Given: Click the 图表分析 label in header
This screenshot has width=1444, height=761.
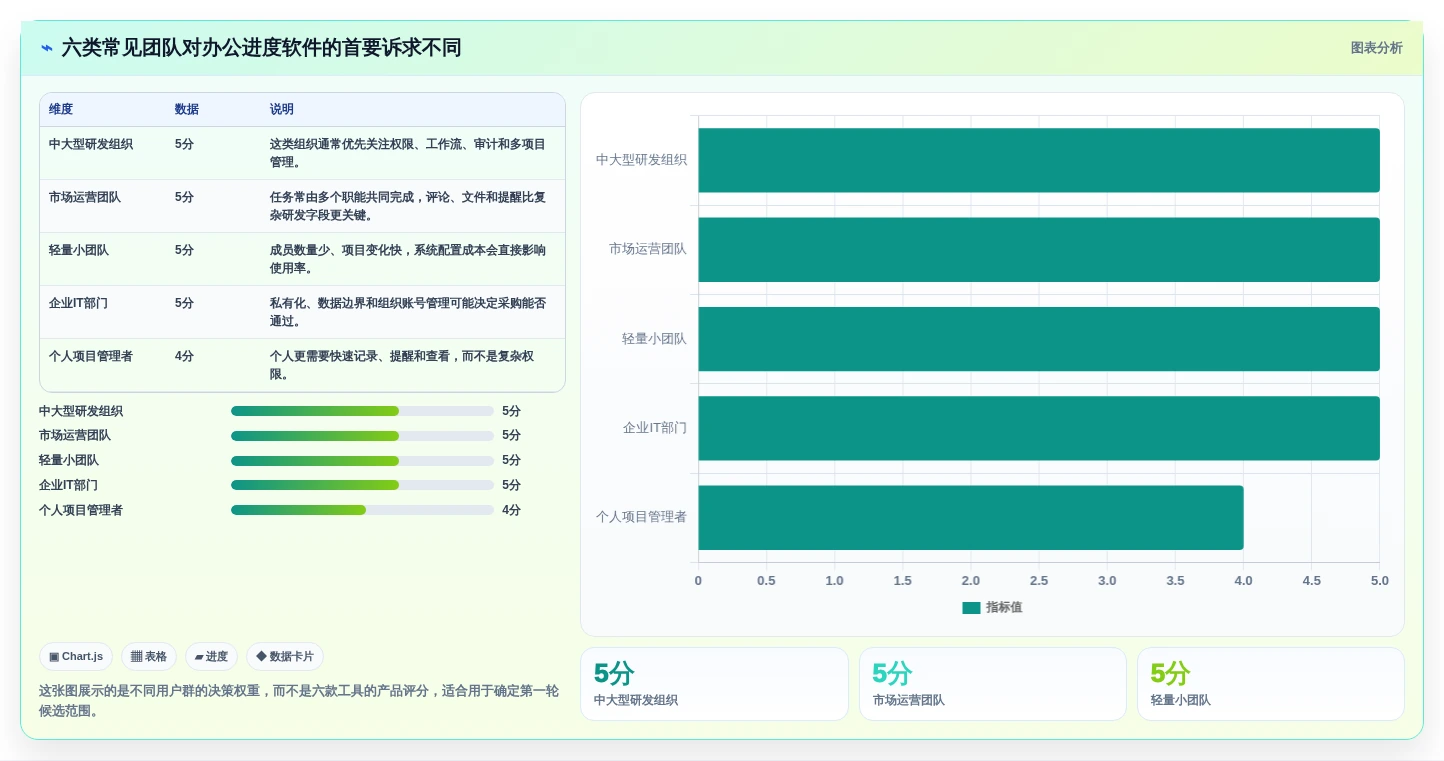Looking at the screenshot, I should [x=1376, y=48].
